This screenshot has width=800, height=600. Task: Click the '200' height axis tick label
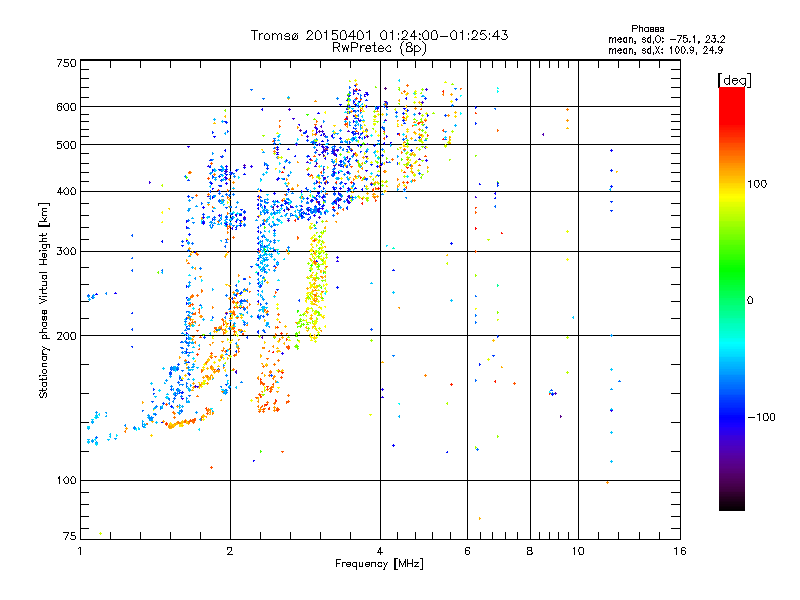66,336
